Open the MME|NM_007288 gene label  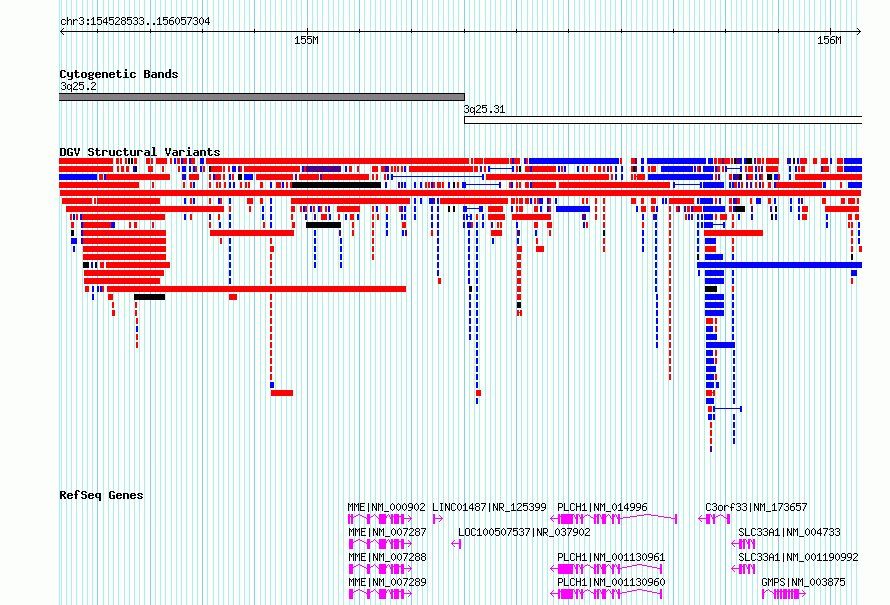(387, 557)
